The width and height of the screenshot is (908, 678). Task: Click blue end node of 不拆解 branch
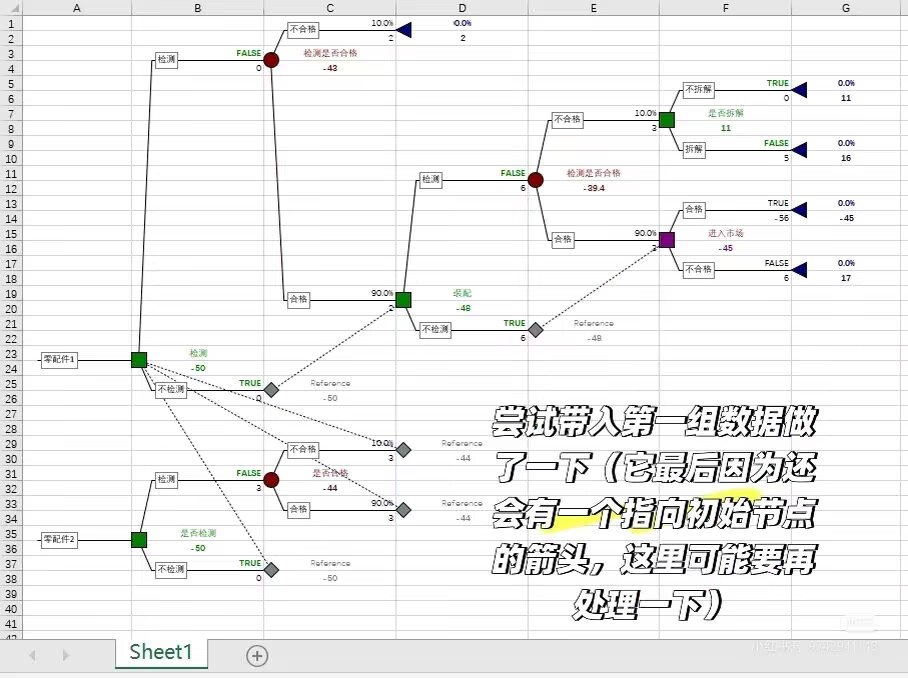click(800, 90)
